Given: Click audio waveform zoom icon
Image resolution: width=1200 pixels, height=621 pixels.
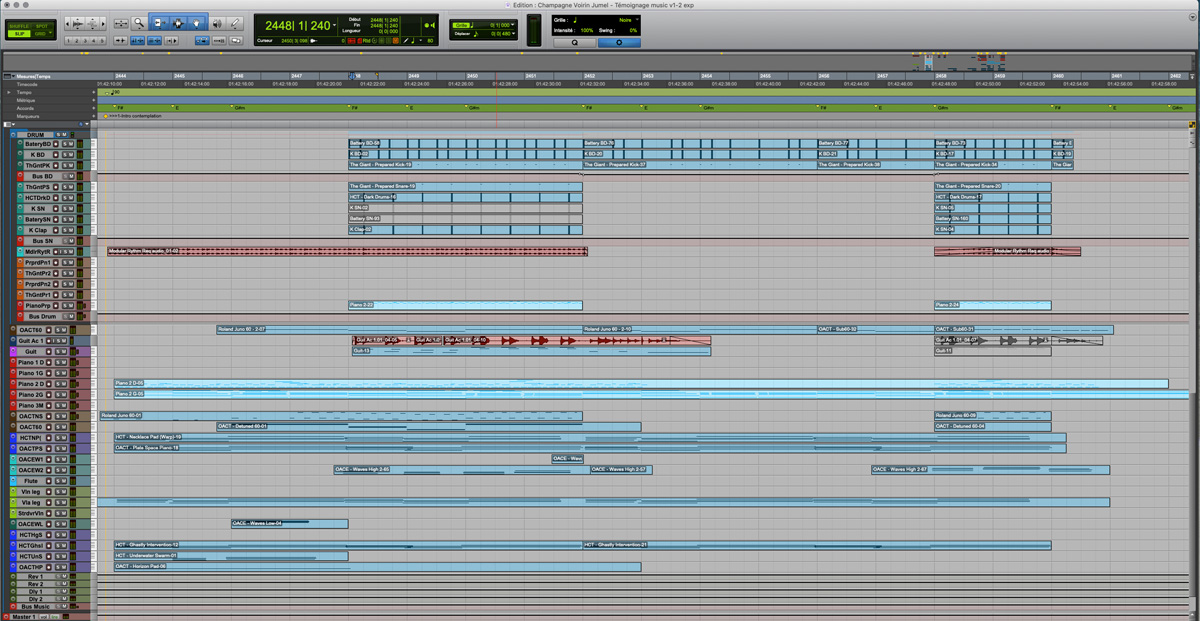Looking at the screenshot, I should [x=78, y=24].
